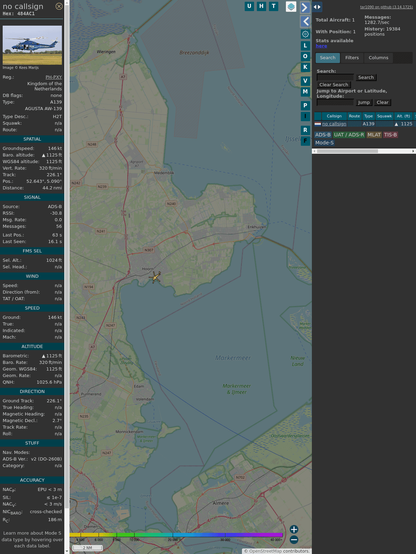The width and height of the screenshot is (416, 554).
Task: Click the T button on the map toolbar
Action: coord(273,6)
